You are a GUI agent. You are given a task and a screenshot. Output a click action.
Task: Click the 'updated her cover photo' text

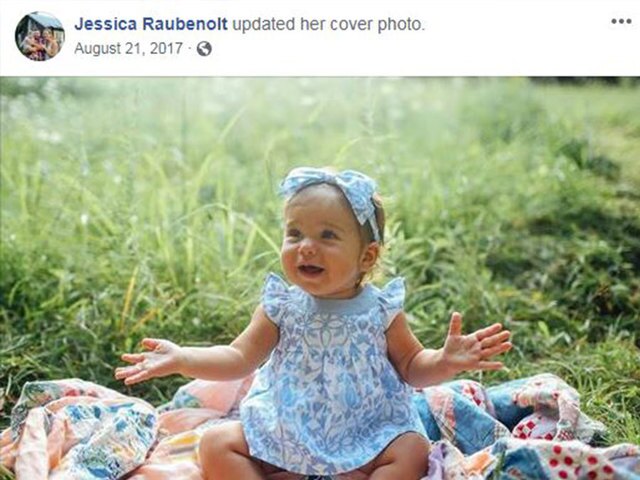329,24
